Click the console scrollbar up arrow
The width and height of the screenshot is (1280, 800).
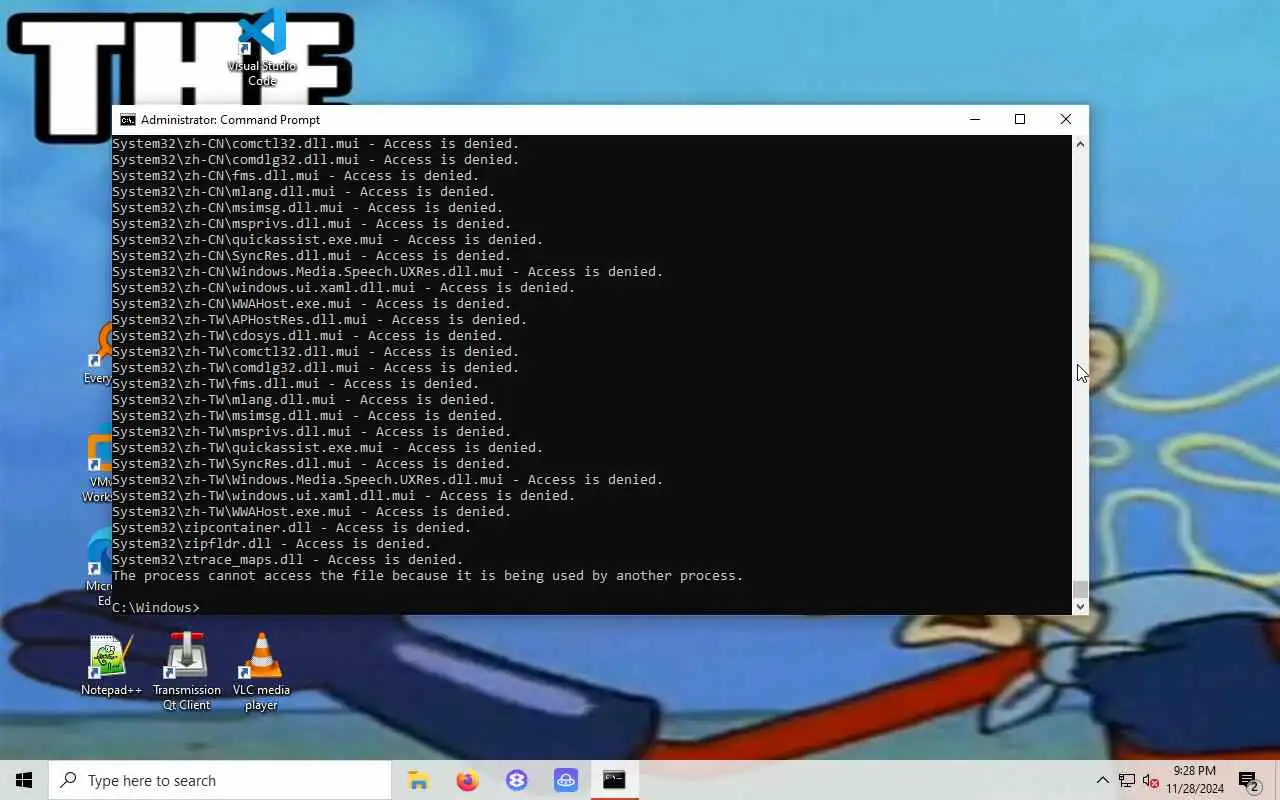pos(1080,144)
